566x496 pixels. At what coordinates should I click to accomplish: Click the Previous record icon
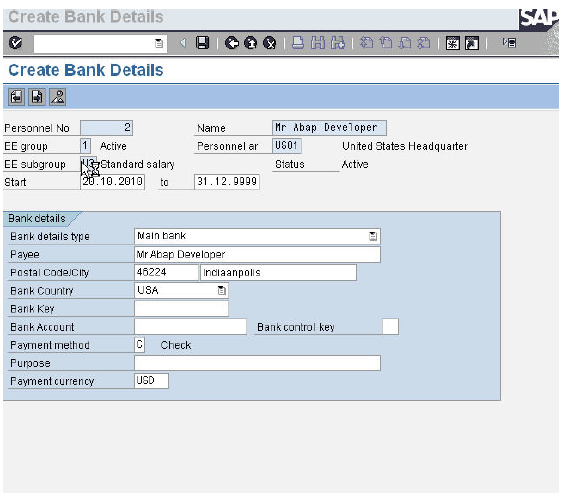point(16,97)
